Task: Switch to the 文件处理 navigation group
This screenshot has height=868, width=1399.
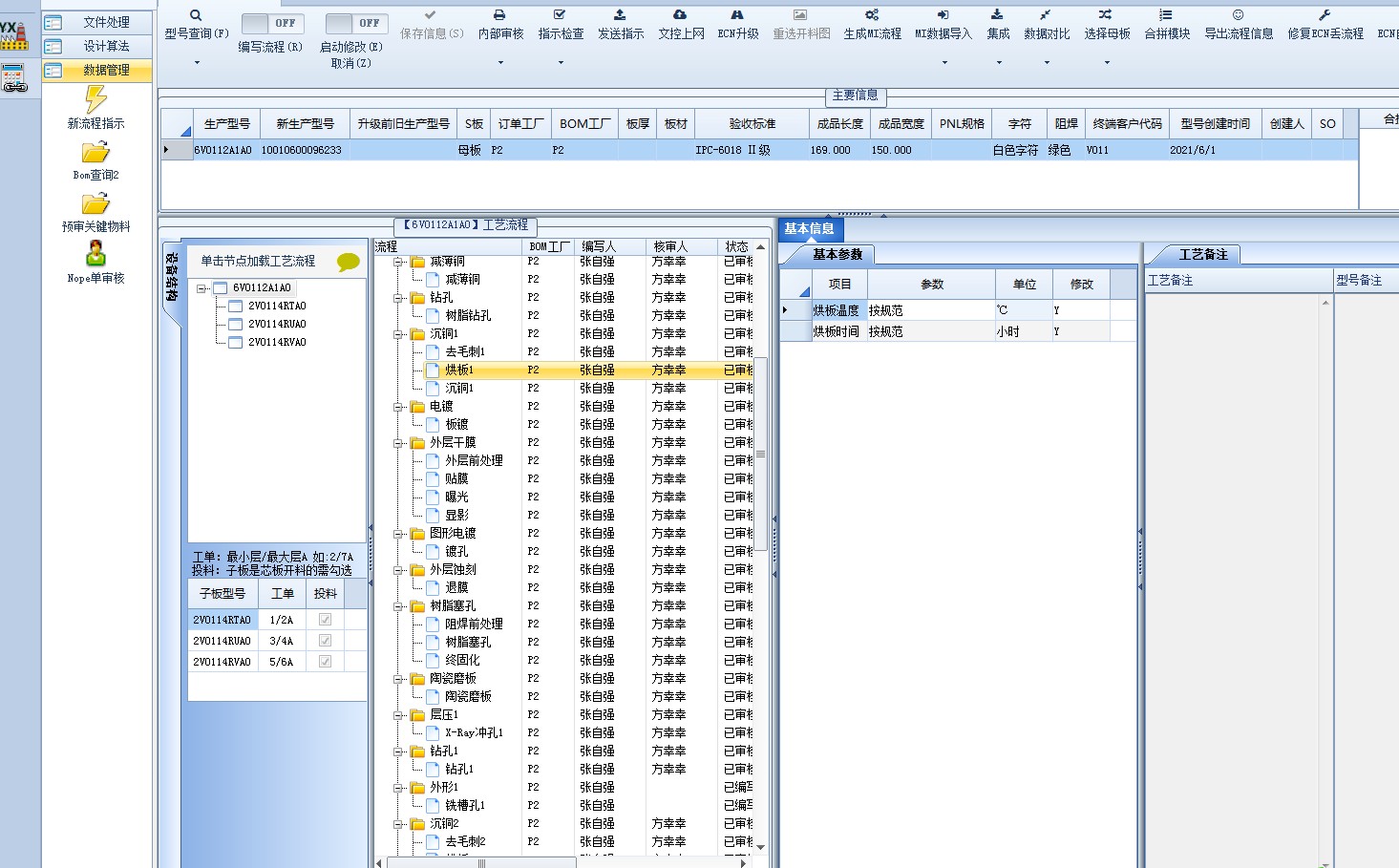Action: [96, 22]
